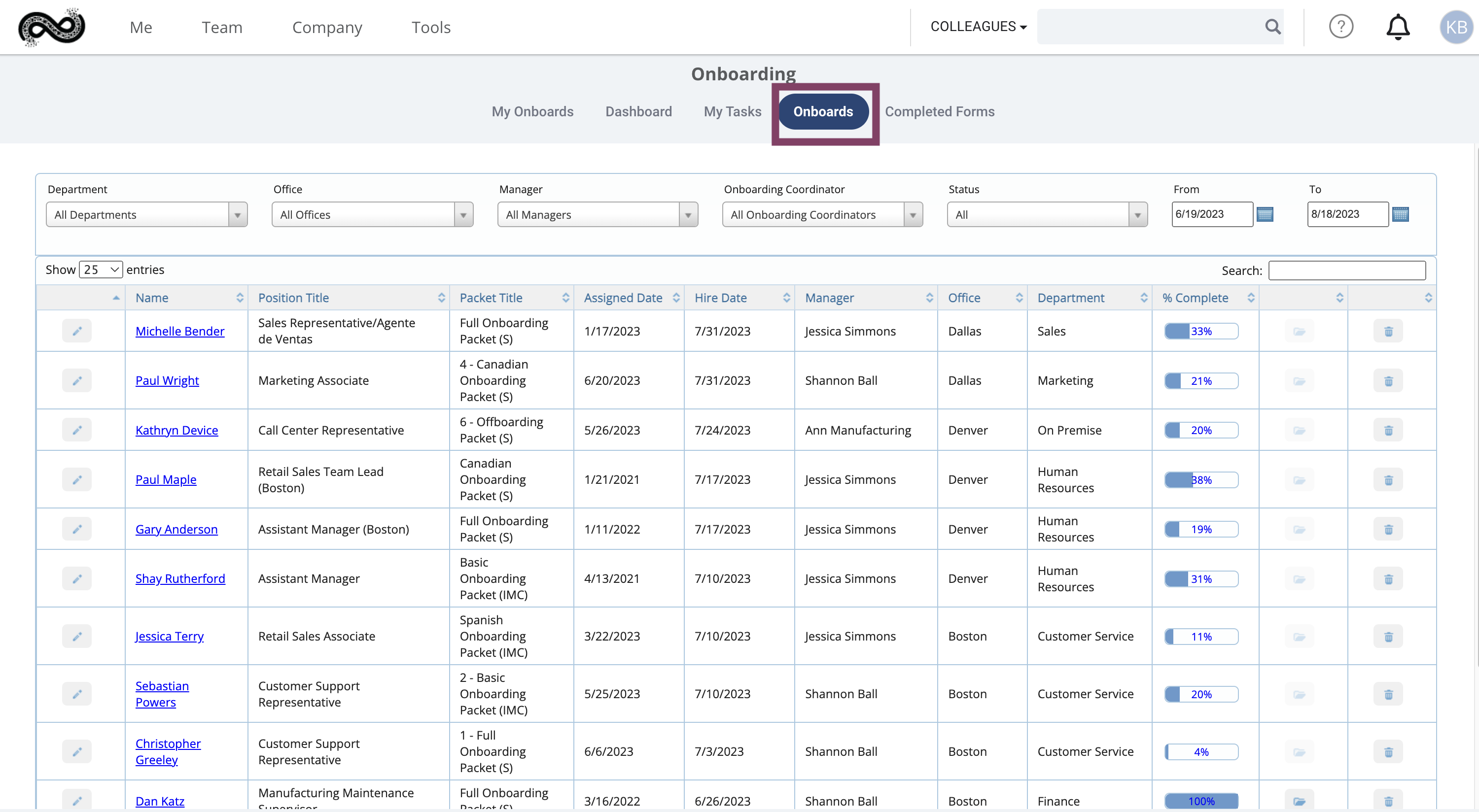This screenshot has height=812, width=1479.
Task: Open the Tools menu
Action: [430, 27]
